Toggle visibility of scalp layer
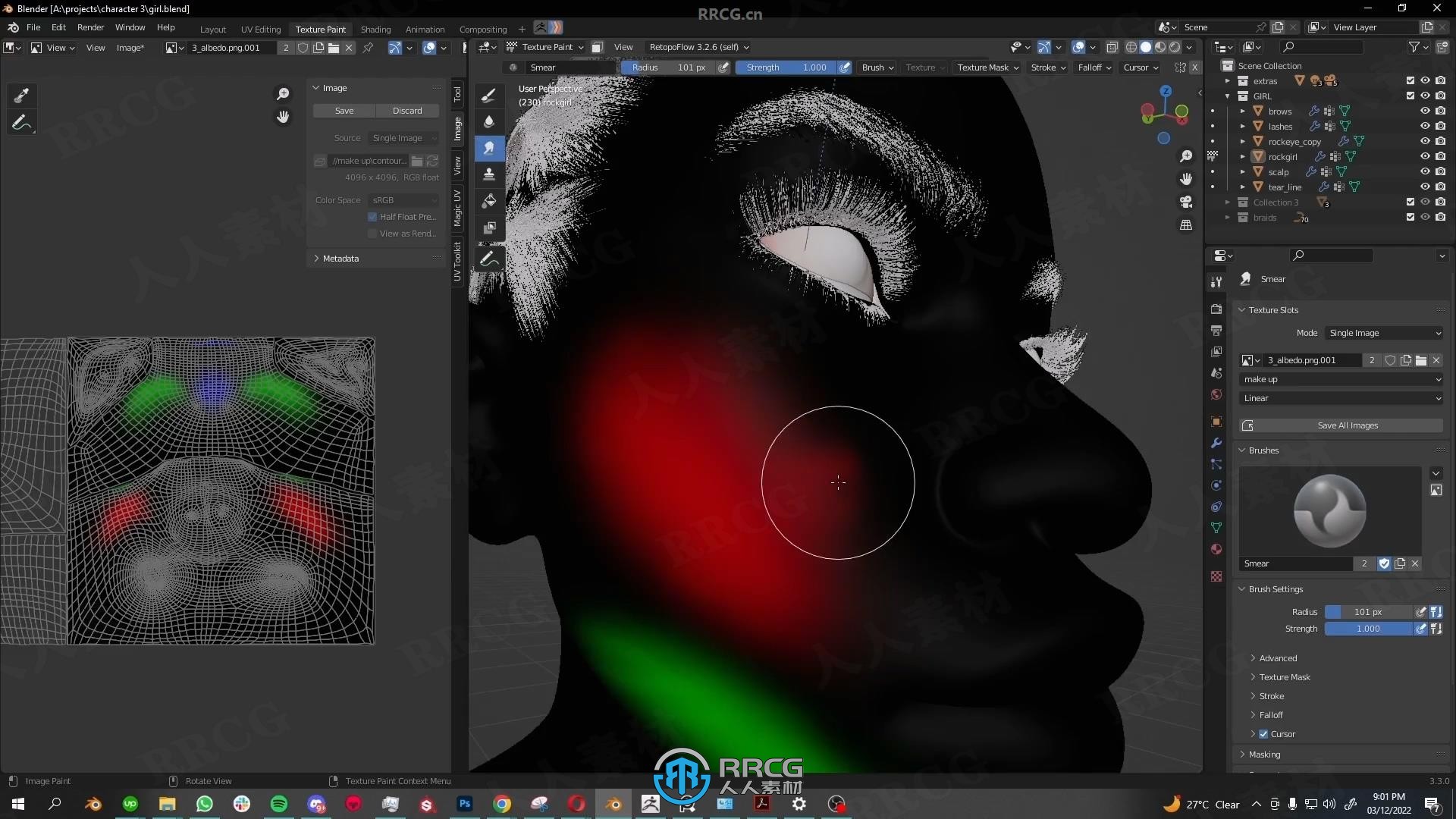Screen dimensions: 1456x819 (x=1422, y=171)
